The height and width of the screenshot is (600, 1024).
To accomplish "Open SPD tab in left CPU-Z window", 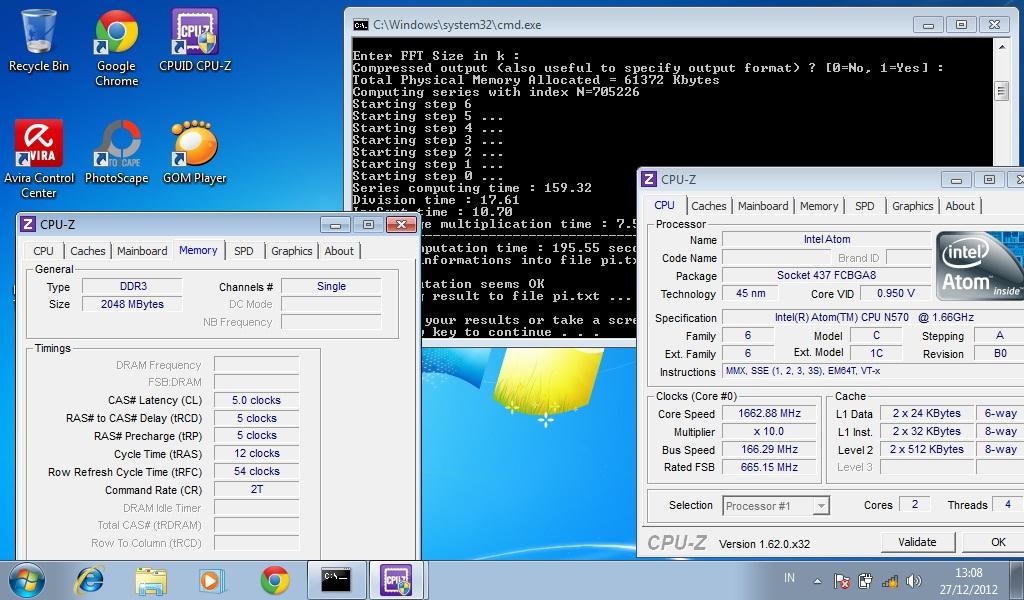I will (x=244, y=251).
